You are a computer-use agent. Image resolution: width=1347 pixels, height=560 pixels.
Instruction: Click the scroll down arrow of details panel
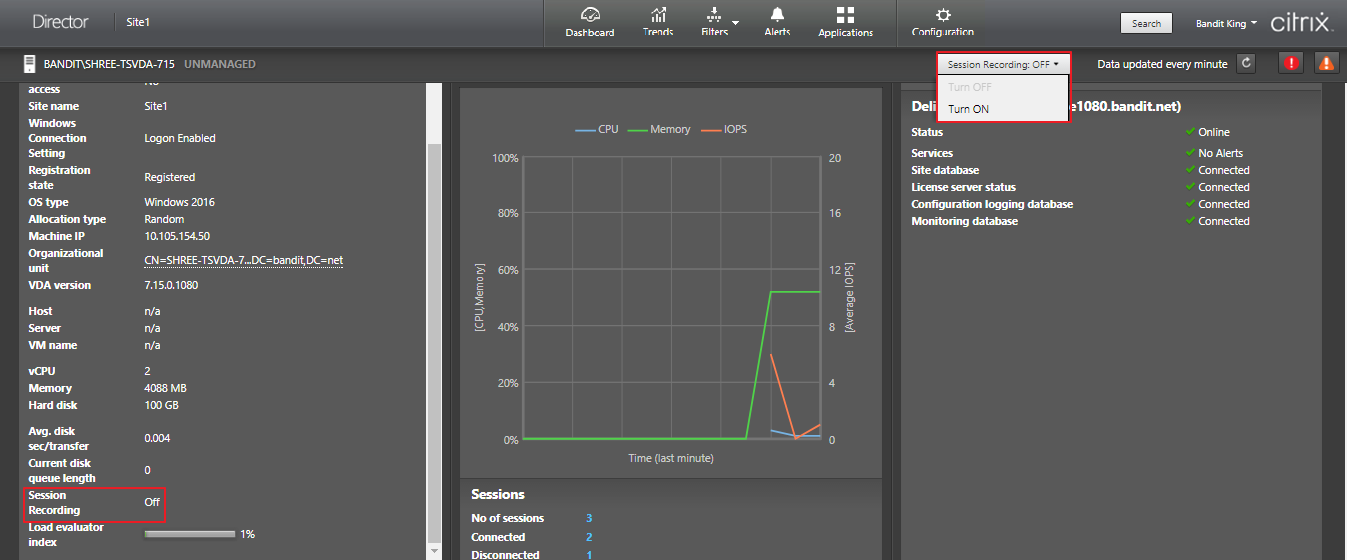(x=433, y=551)
